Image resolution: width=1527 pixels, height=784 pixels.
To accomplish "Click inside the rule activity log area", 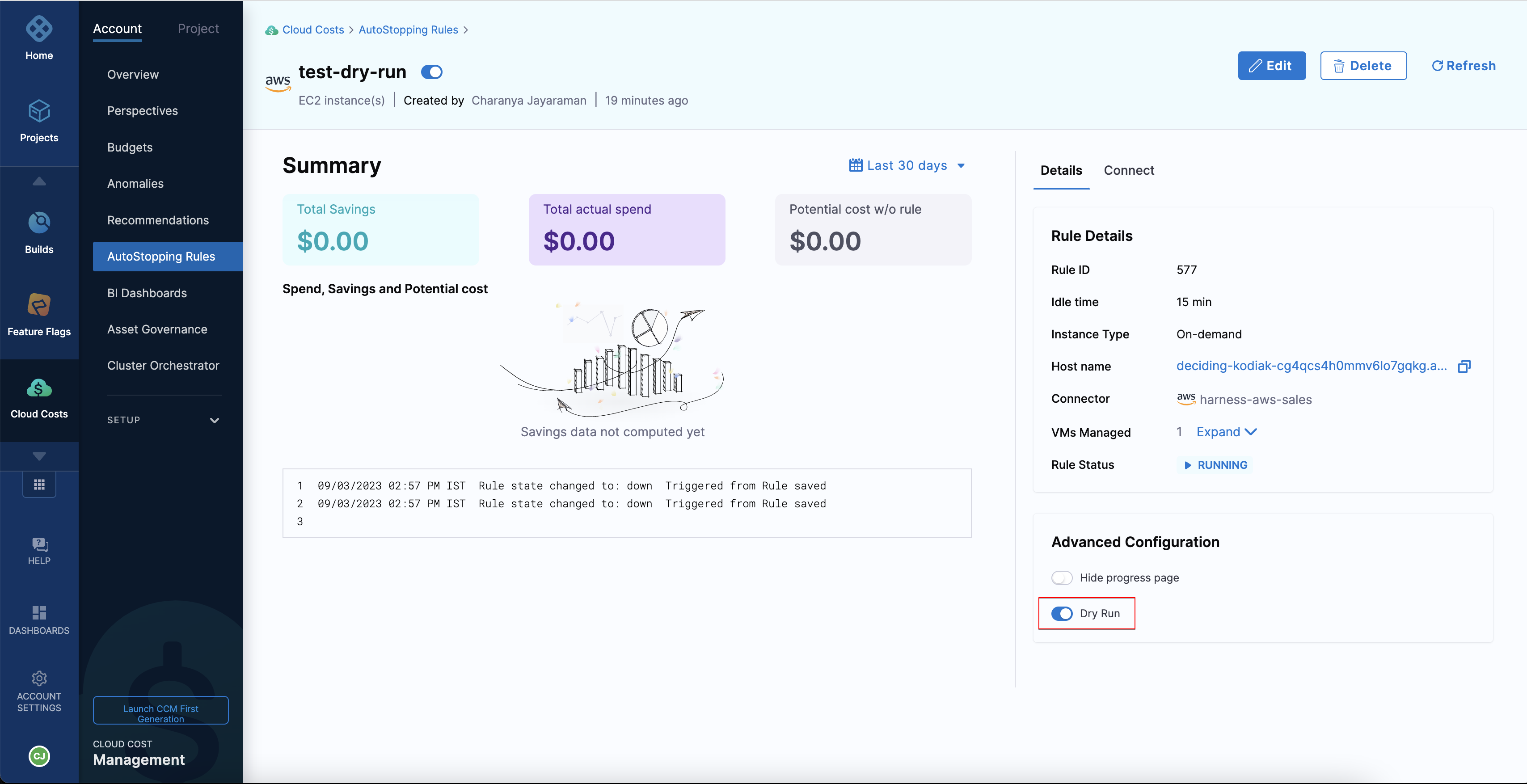I will pos(626,504).
